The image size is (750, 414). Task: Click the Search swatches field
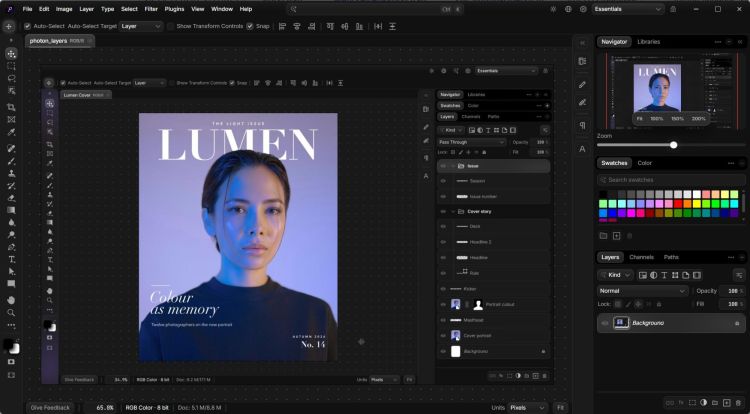671,180
